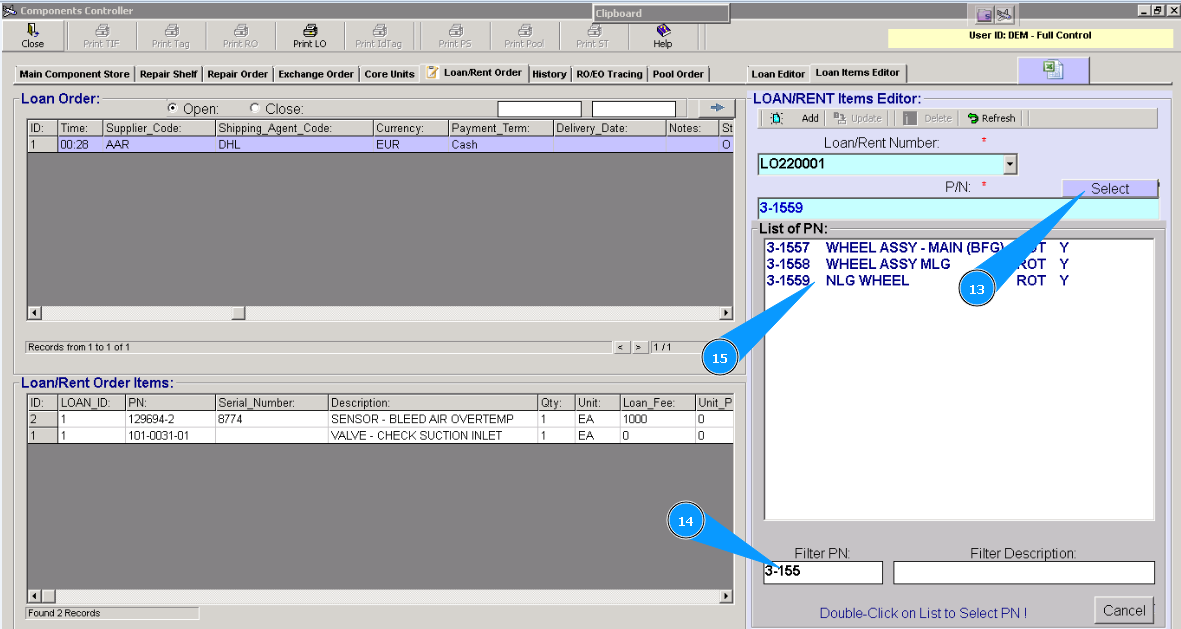The height and width of the screenshot is (629, 1181).
Task: Click the Filter Description input field
Action: pyautogui.click(x=1024, y=572)
